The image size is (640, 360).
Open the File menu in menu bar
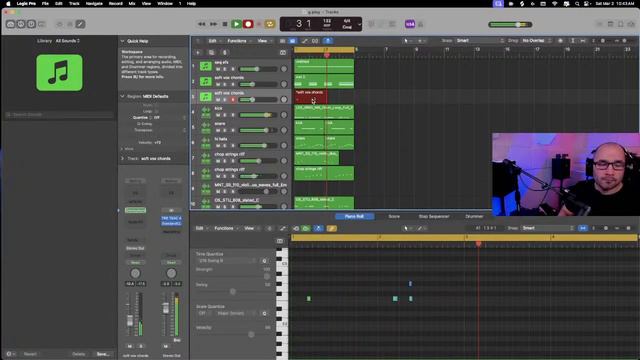point(45,3)
